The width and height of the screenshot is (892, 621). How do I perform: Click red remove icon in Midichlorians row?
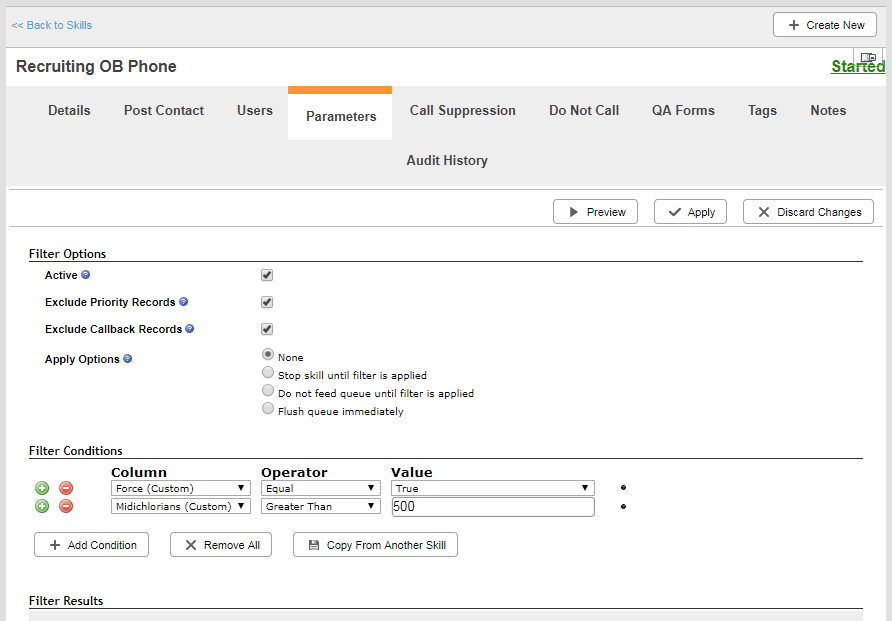pyautogui.click(x=66, y=506)
